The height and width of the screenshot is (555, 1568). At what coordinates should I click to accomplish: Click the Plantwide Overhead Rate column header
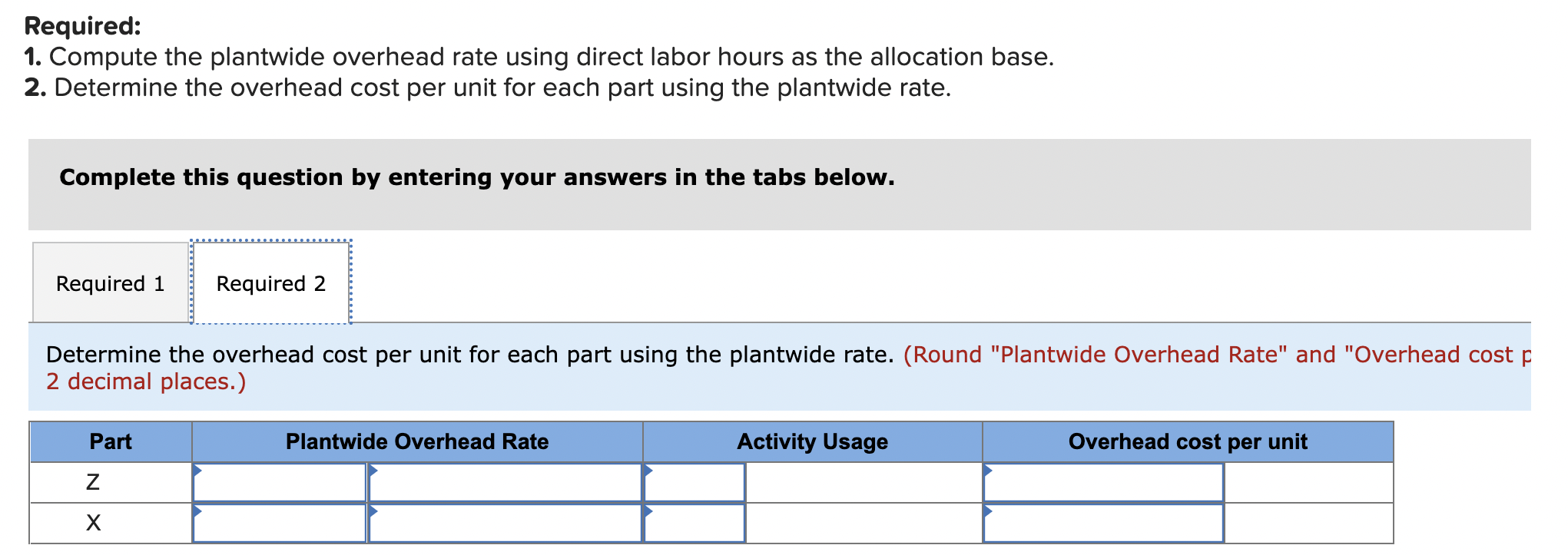click(x=417, y=441)
